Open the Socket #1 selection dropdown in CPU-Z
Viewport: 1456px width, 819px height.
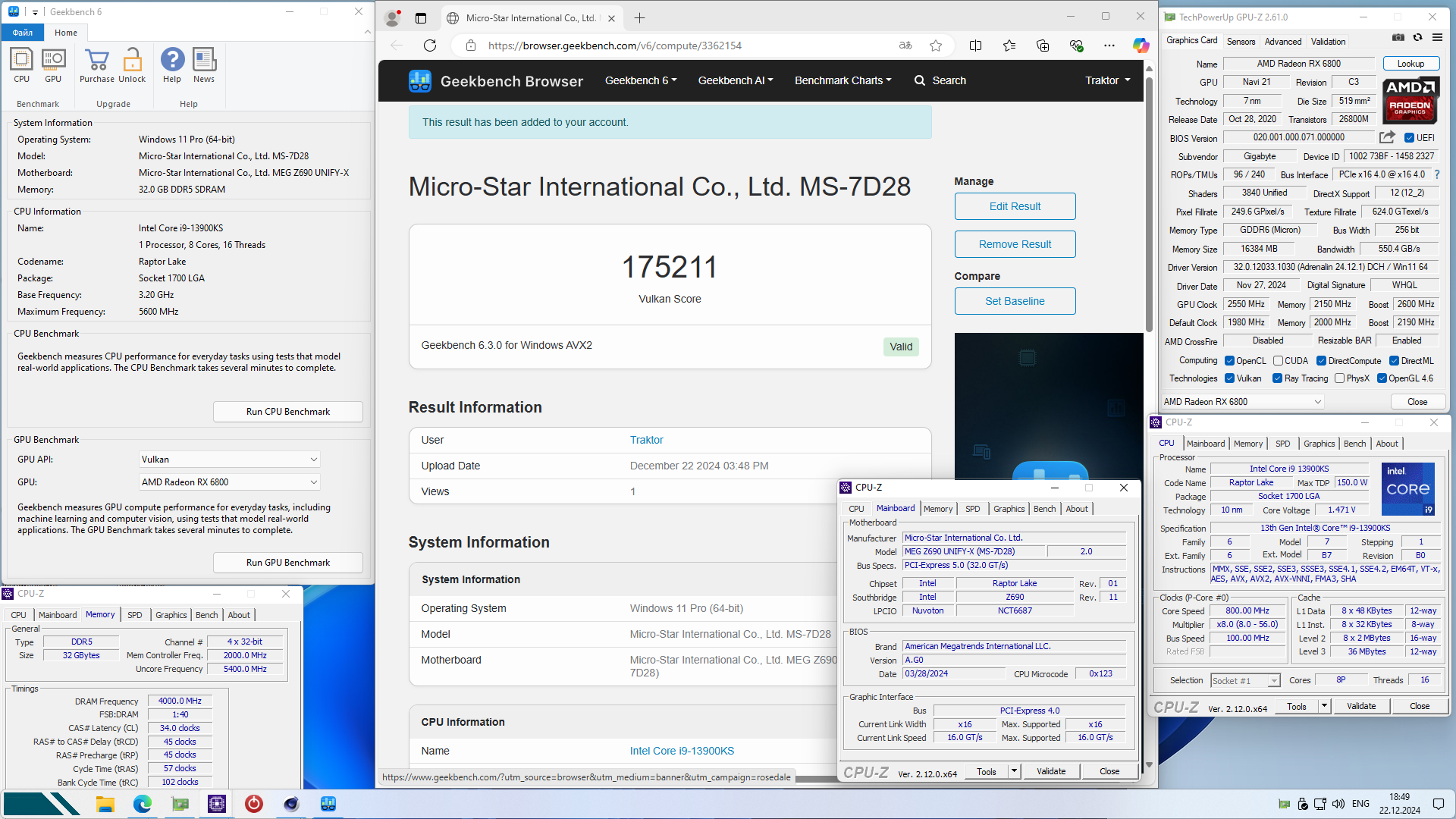click(1246, 681)
